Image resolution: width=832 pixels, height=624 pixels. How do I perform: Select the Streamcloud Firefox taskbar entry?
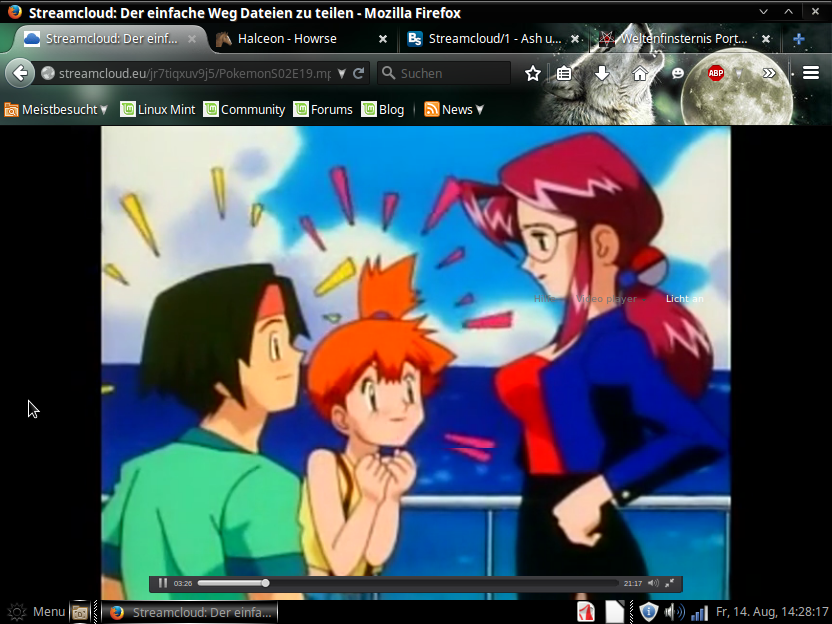(x=189, y=612)
